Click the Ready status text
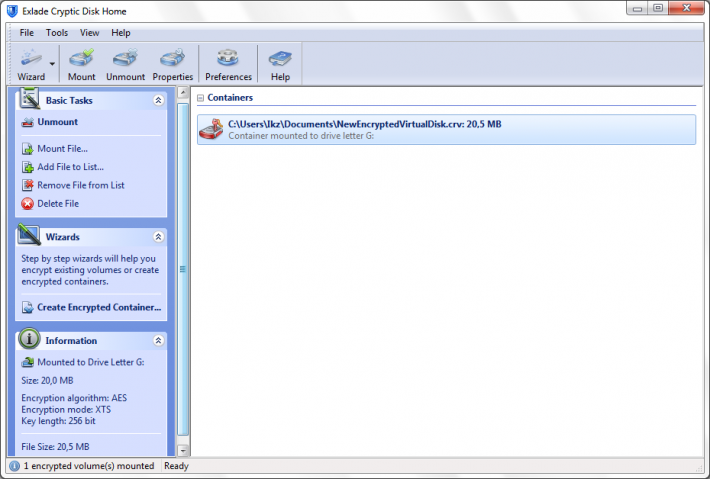This screenshot has height=479, width=710. click(176, 466)
